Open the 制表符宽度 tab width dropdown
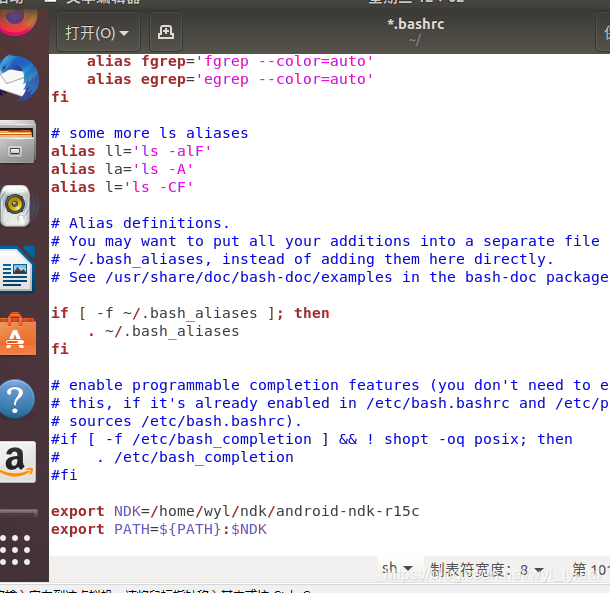Screen dimensions: 610x593 coord(487,570)
